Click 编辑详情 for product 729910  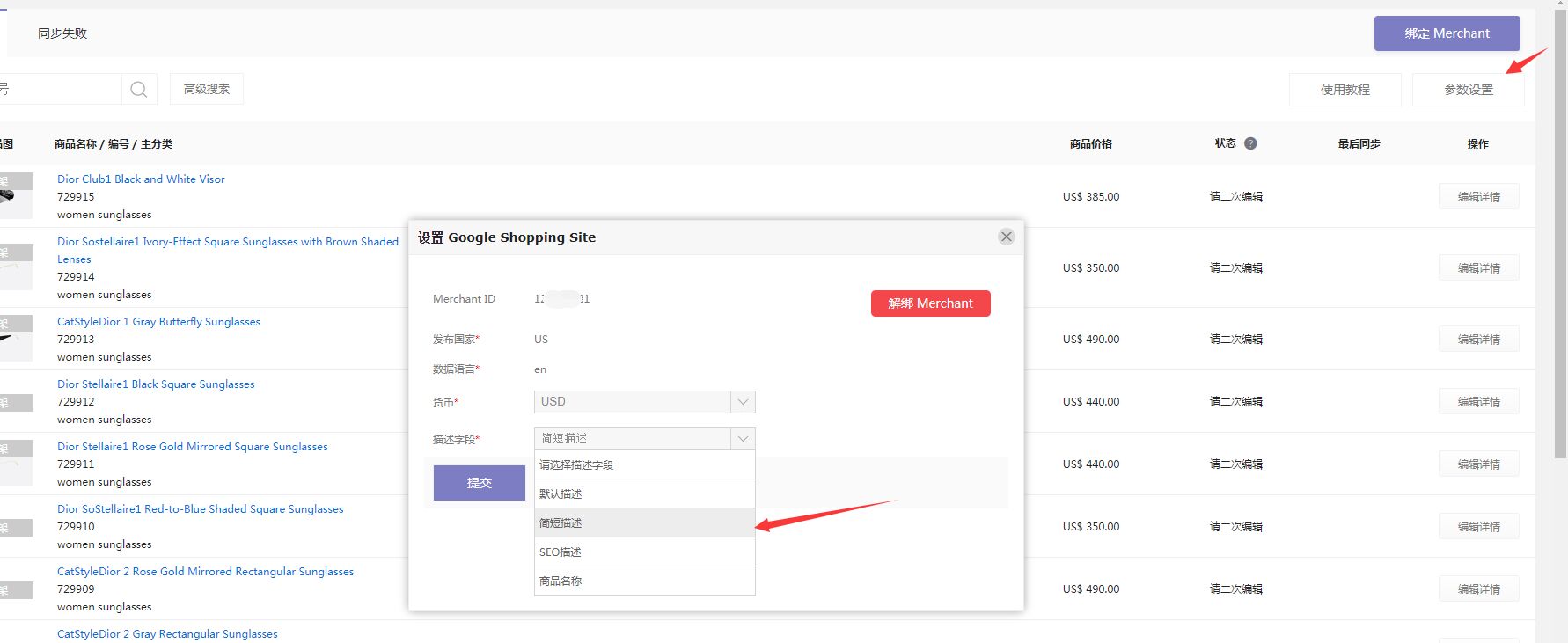click(x=1478, y=526)
